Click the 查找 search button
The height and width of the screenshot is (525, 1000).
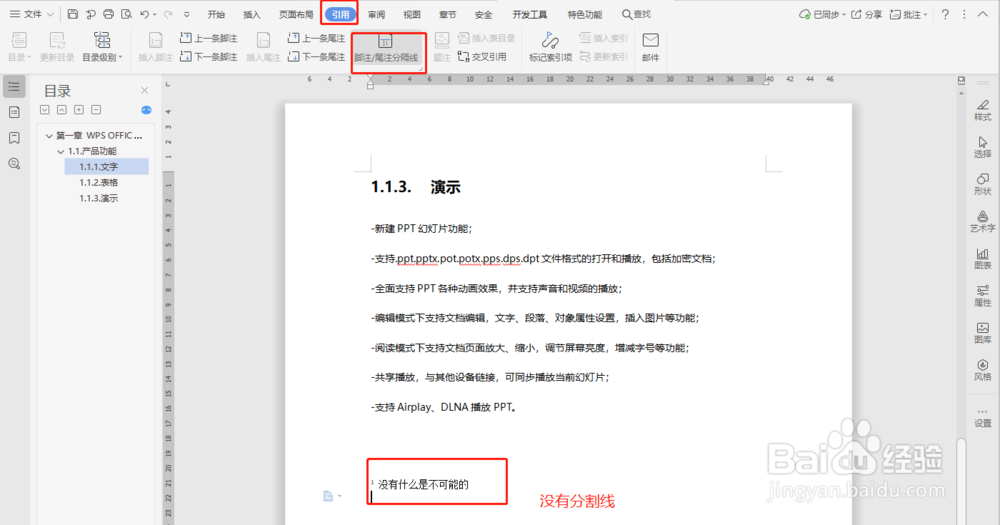pos(636,14)
